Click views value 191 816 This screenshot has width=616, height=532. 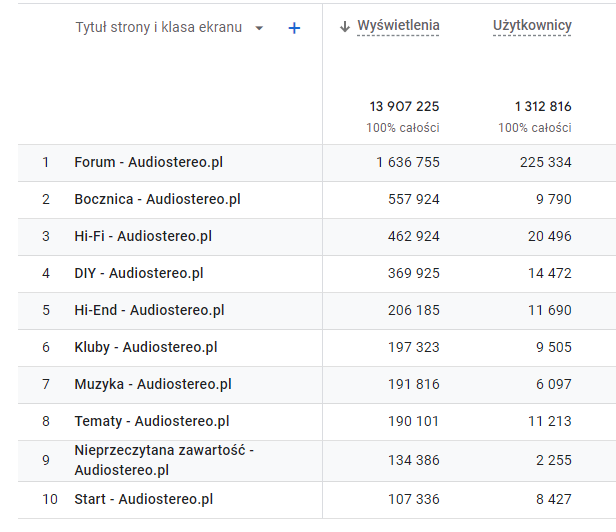(414, 384)
